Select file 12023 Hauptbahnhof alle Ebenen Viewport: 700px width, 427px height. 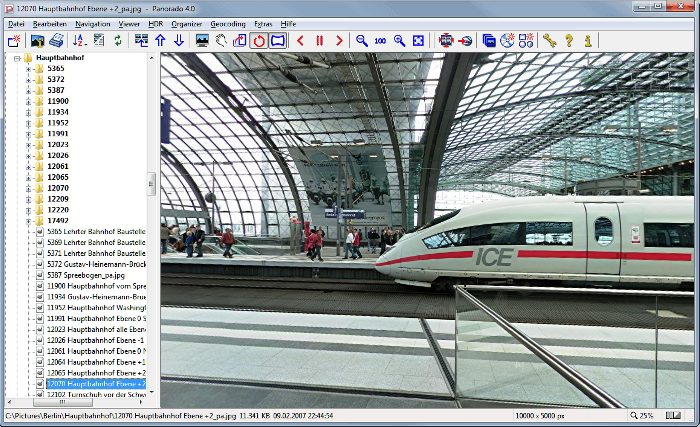click(x=96, y=329)
